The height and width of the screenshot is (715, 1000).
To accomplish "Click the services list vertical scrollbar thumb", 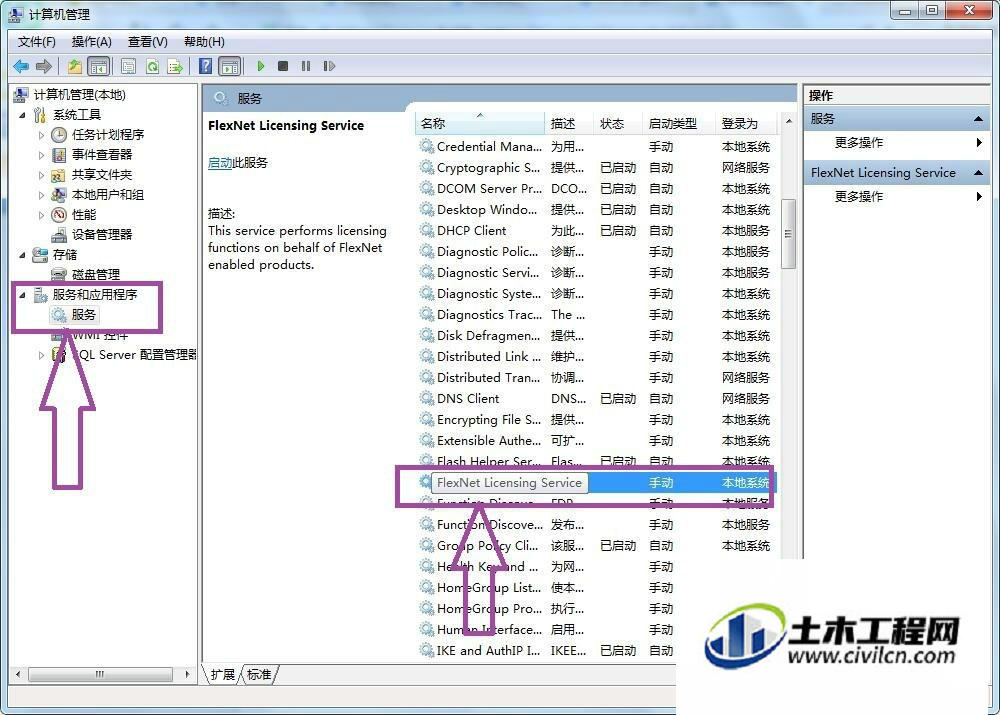I will [x=788, y=233].
